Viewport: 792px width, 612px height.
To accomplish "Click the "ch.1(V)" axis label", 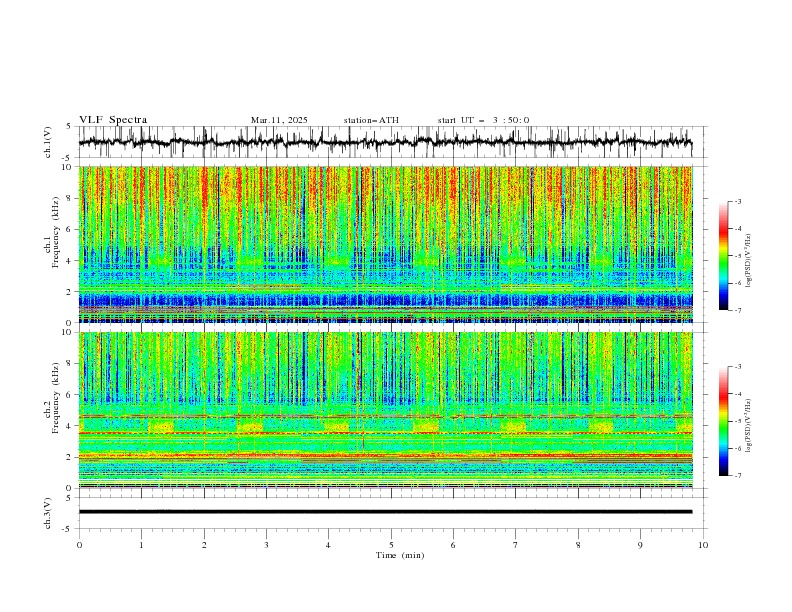I will (48, 142).
